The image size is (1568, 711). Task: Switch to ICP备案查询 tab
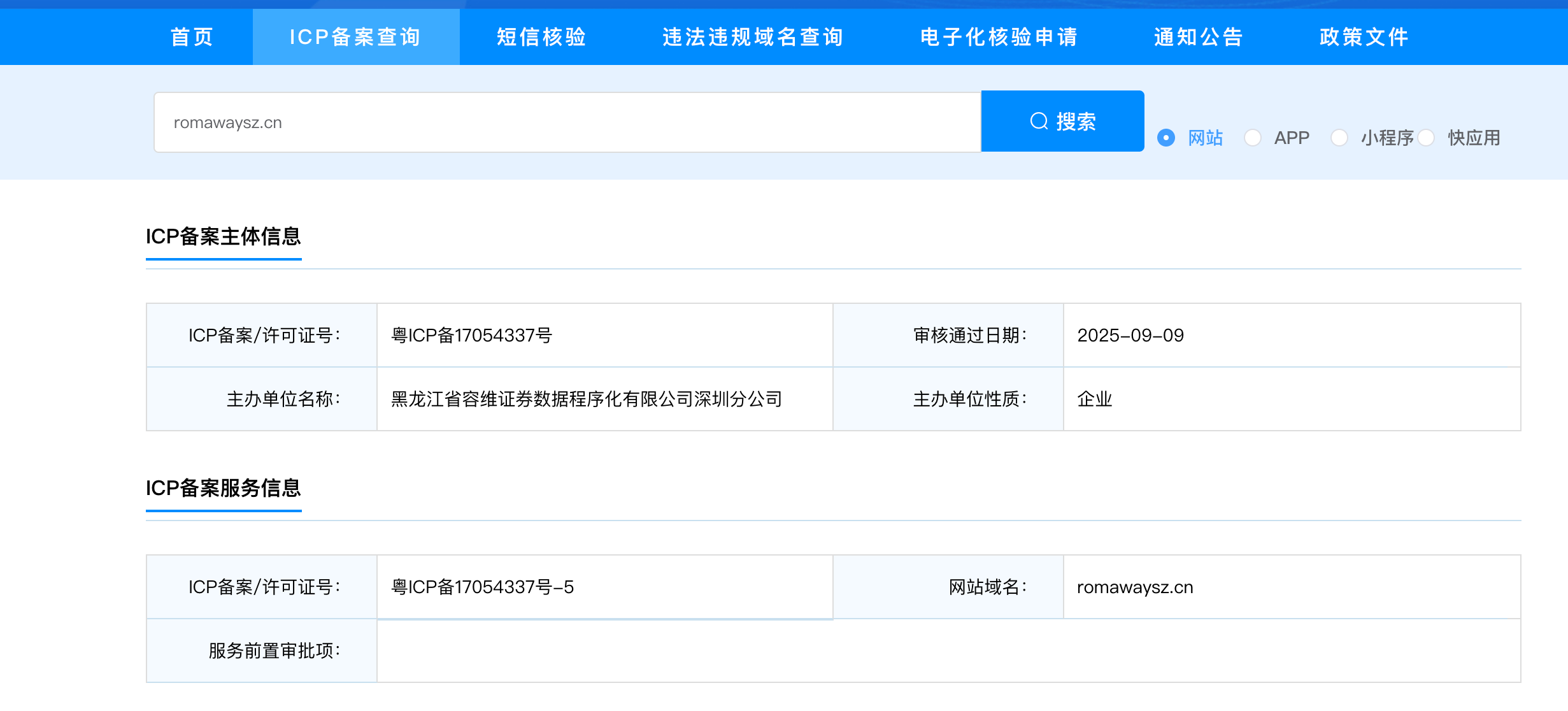coord(355,37)
